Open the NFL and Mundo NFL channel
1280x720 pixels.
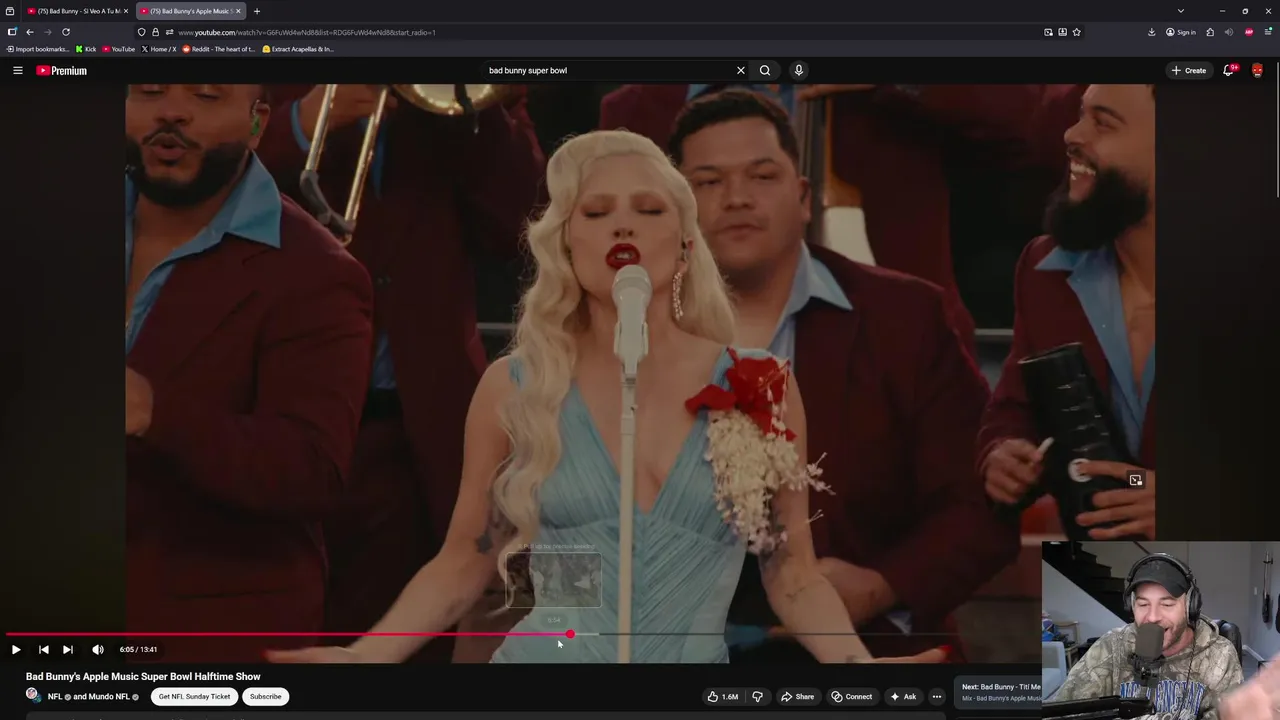pos(93,696)
